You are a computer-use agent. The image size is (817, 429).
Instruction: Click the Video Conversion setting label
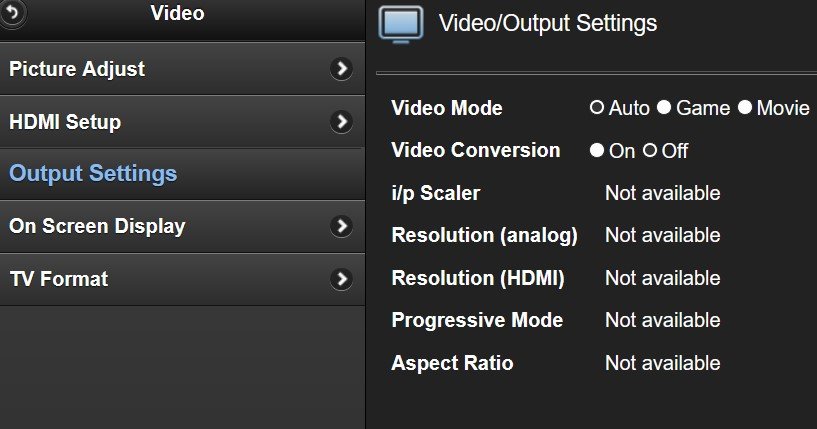click(476, 150)
